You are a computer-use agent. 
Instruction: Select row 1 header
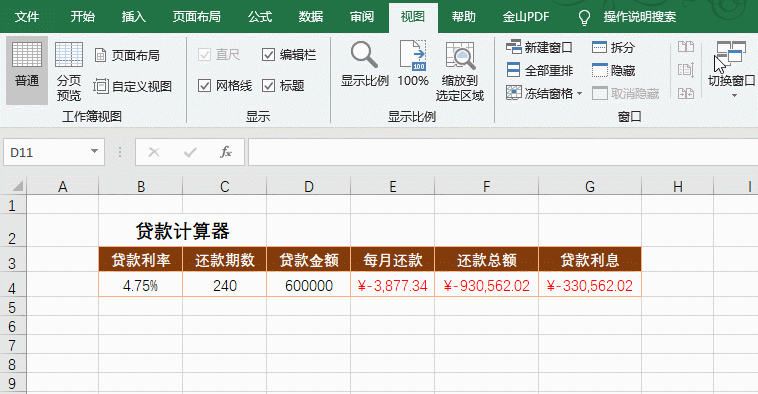pyautogui.click(x=13, y=206)
